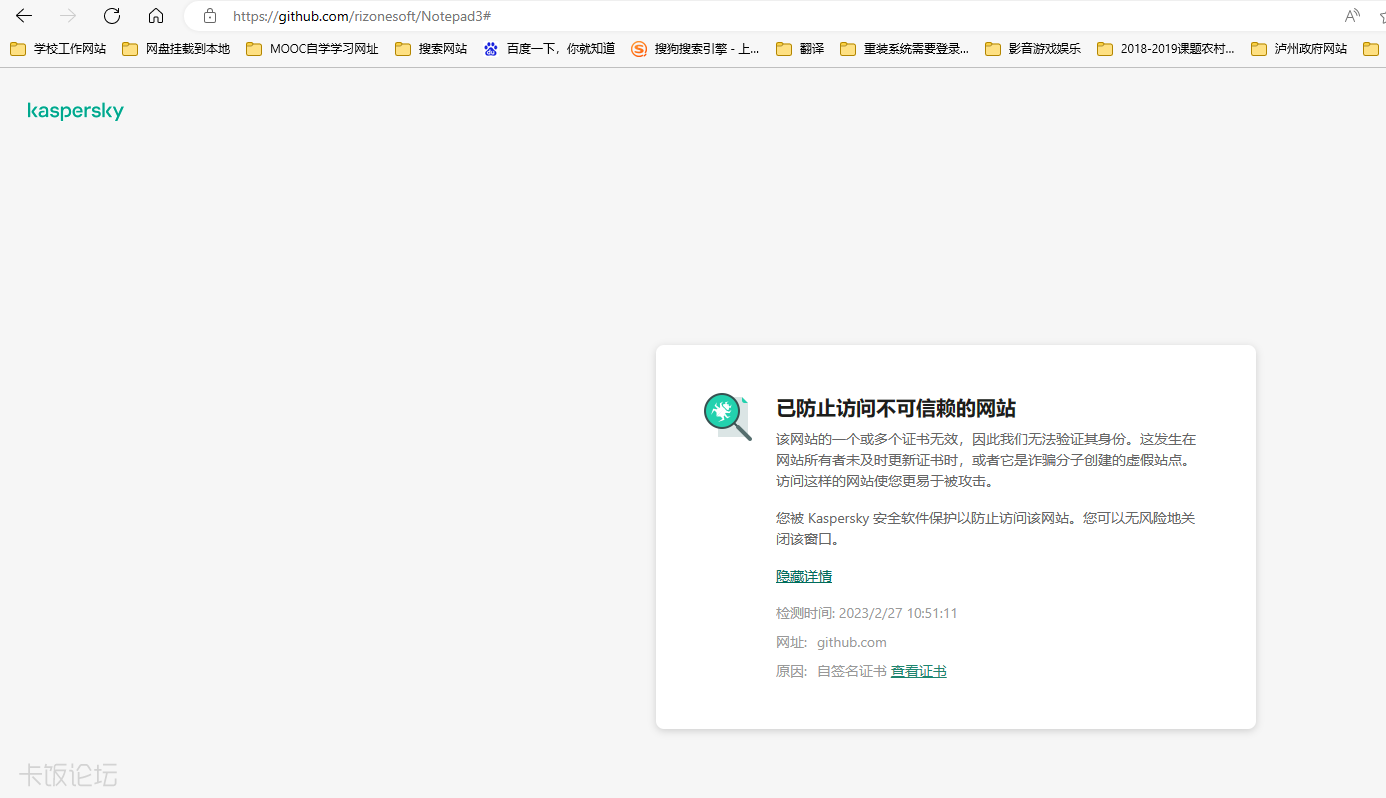Click the detection time 2023/2/27 10:51:11
Screen dimensions: 1386x798
(898, 613)
